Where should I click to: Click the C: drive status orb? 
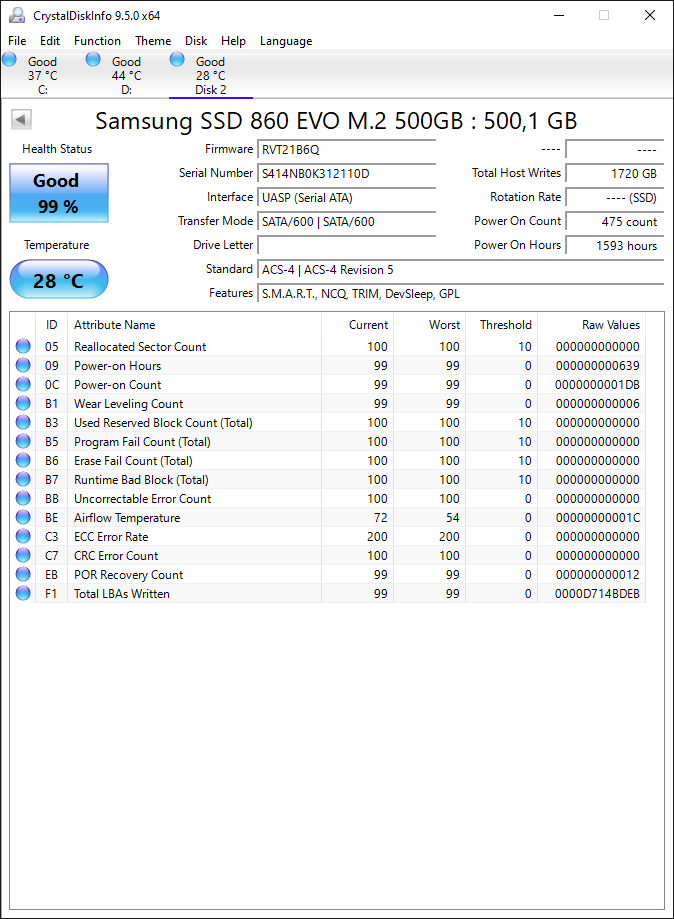coord(9,59)
